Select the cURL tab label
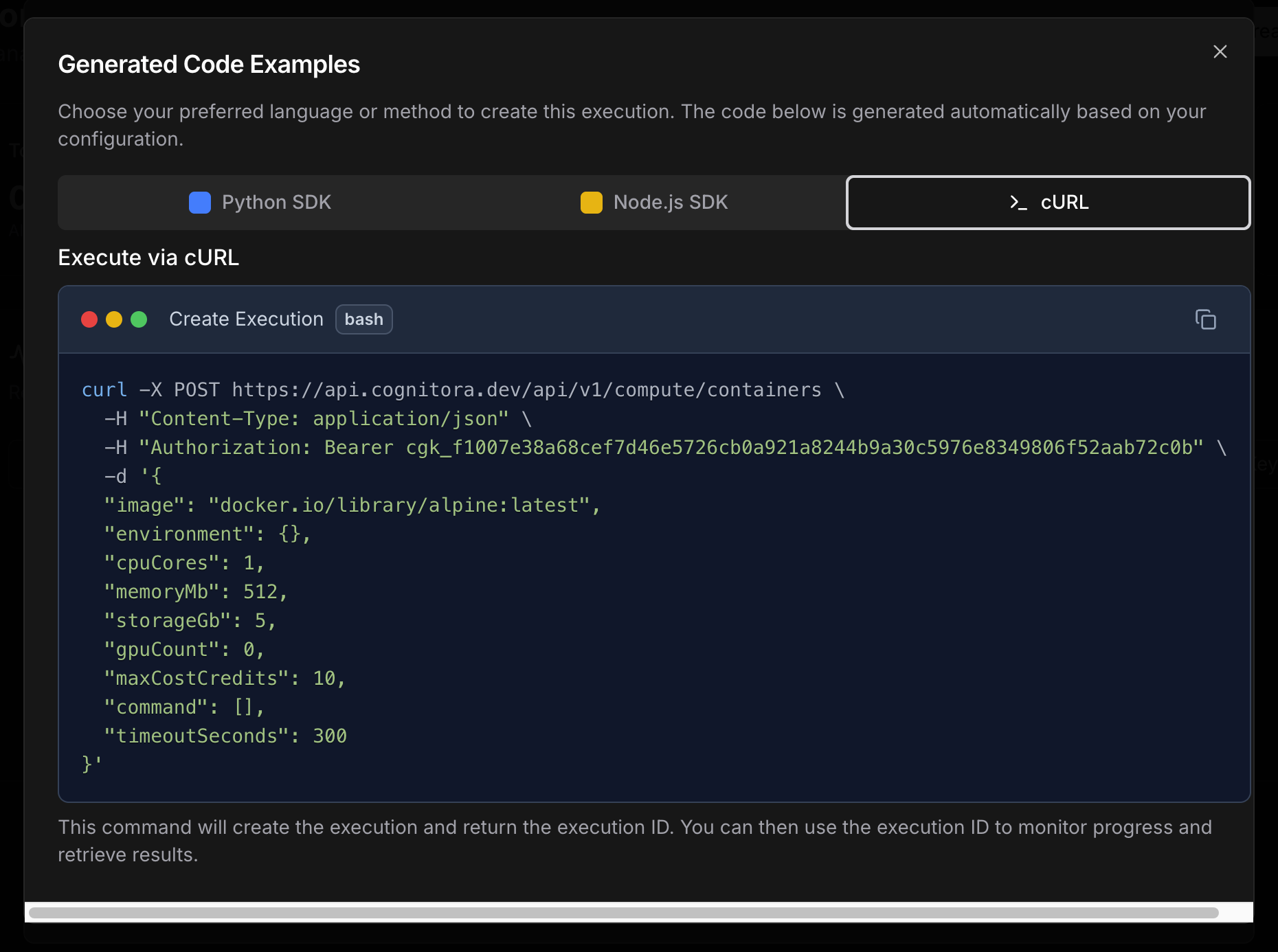Viewport: 1278px width, 952px height. (1064, 203)
